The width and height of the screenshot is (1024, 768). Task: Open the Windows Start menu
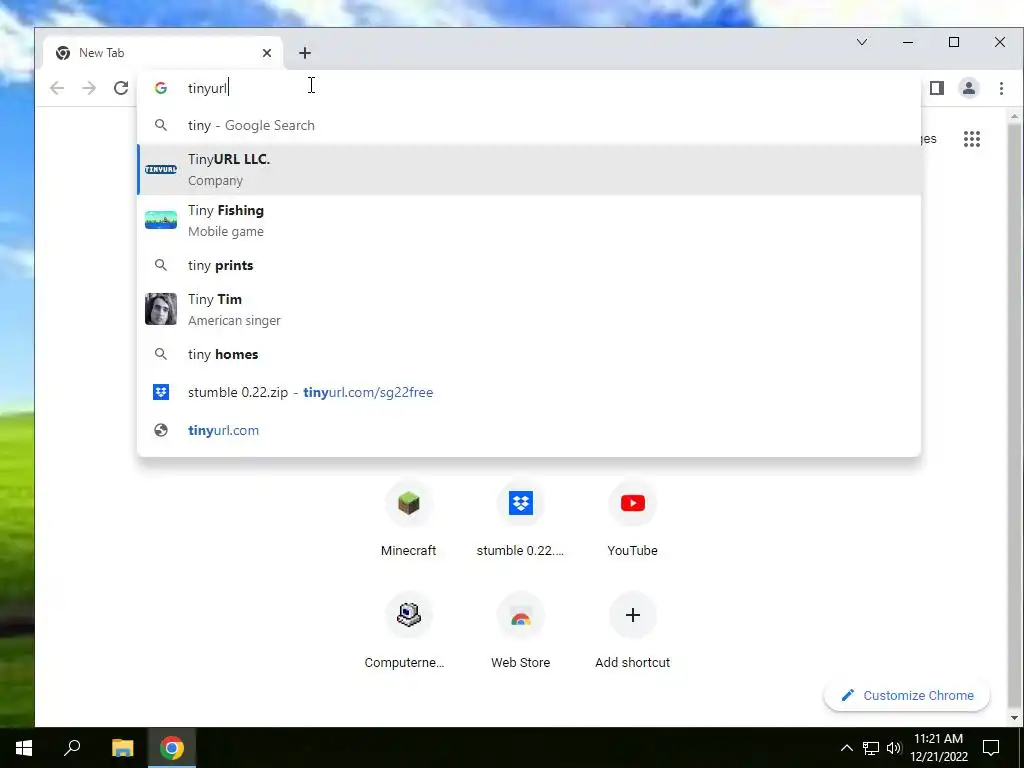point(24,748)
